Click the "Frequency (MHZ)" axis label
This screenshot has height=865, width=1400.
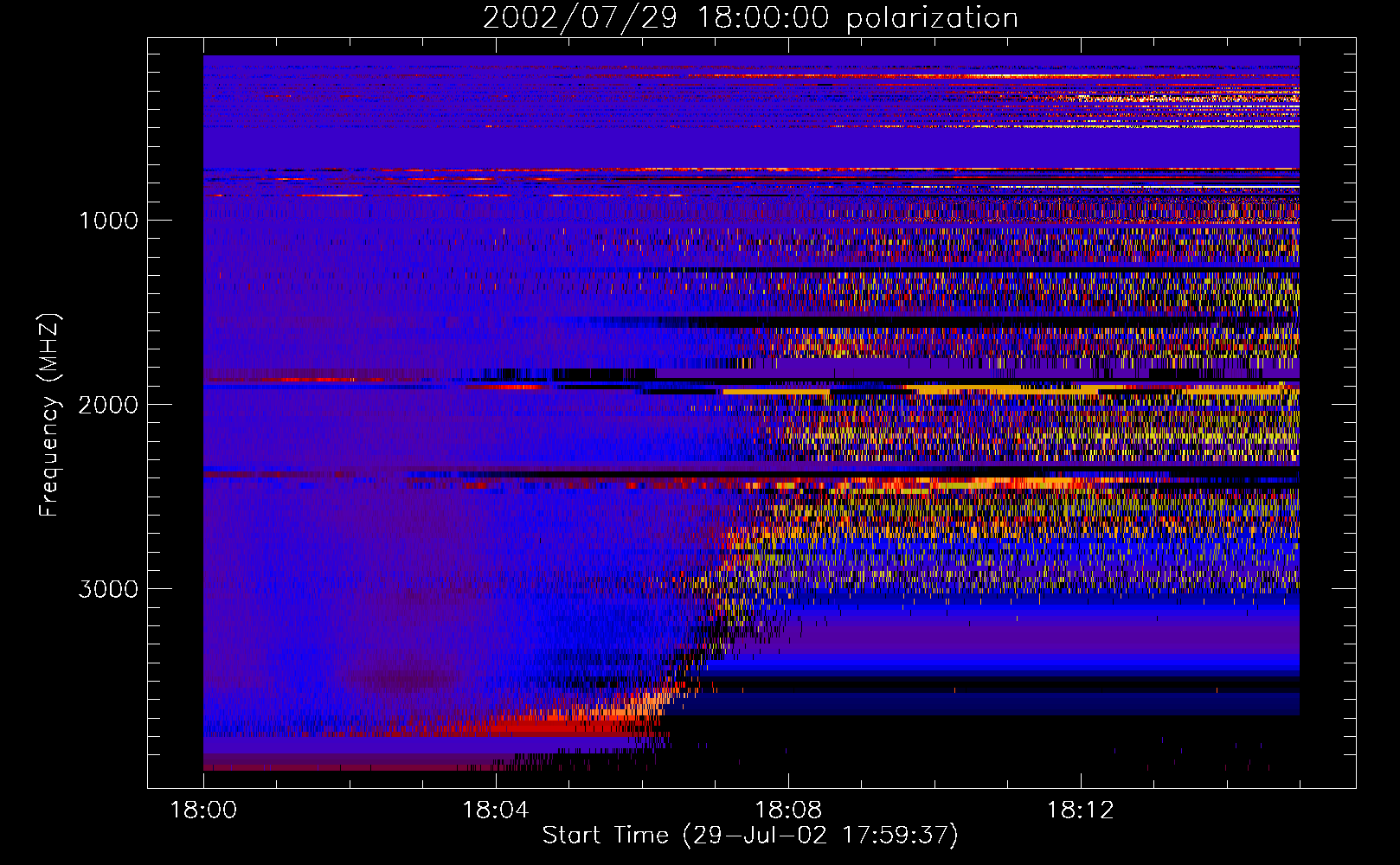(49, 415)
